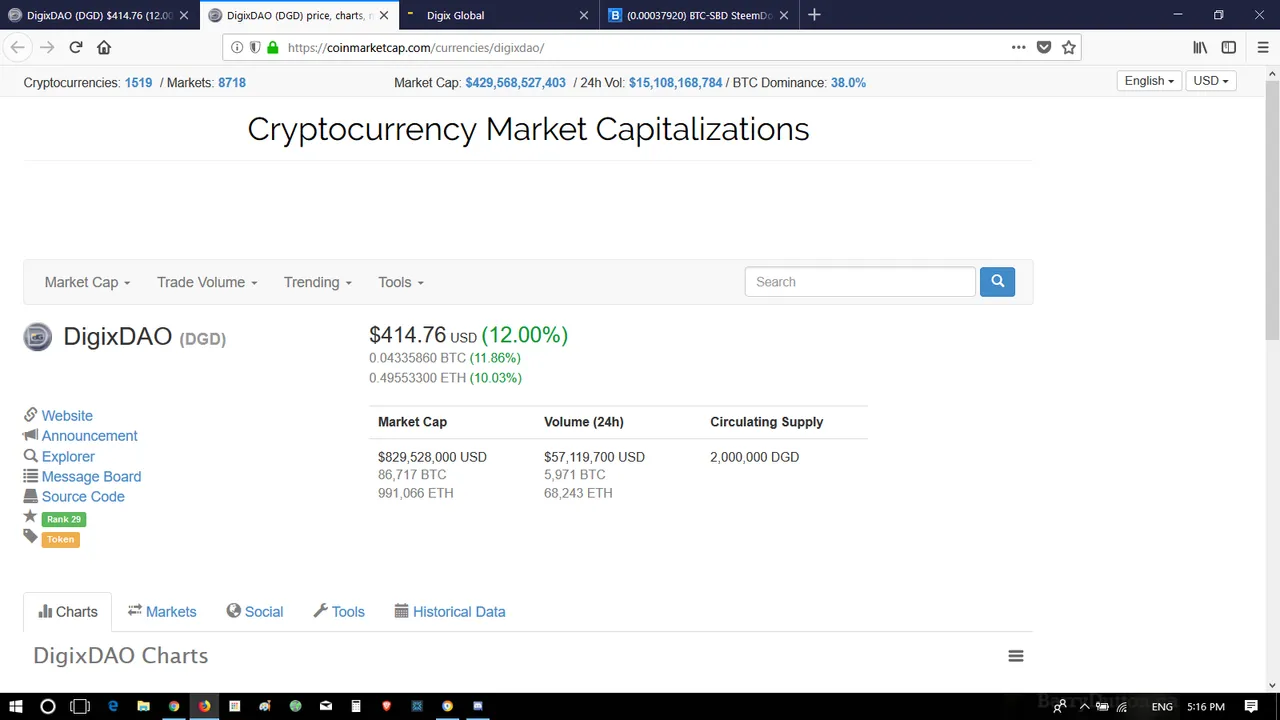
Task: Select the Markets tab
Action: [x=162, y=612]
